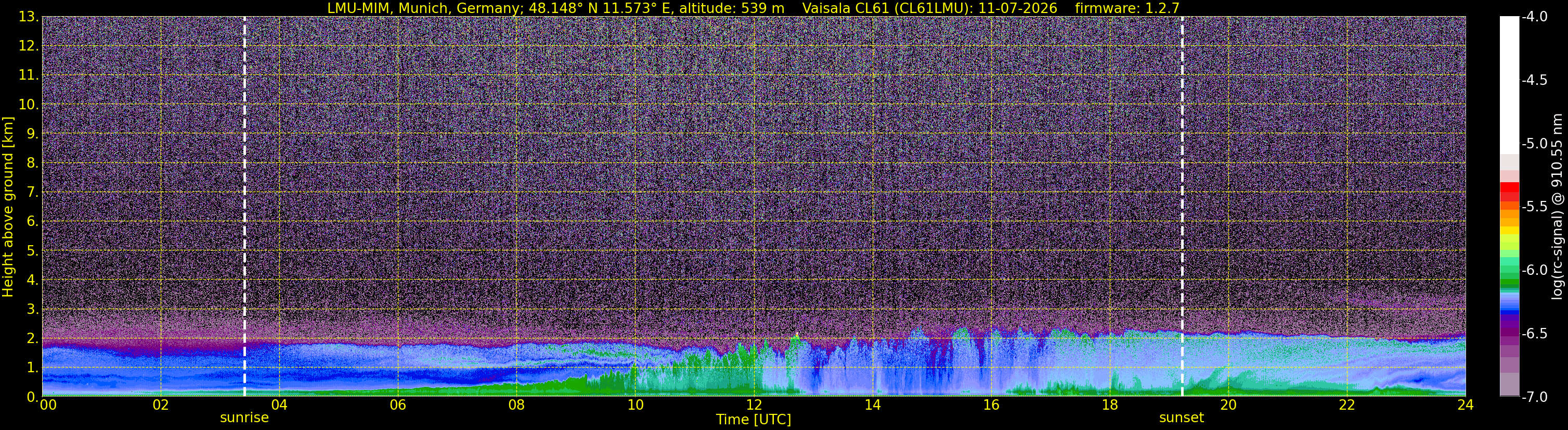Viewport: 1568px width, 430px height.
Task: Select the white top section of the colorbar
Action: 1509,85
